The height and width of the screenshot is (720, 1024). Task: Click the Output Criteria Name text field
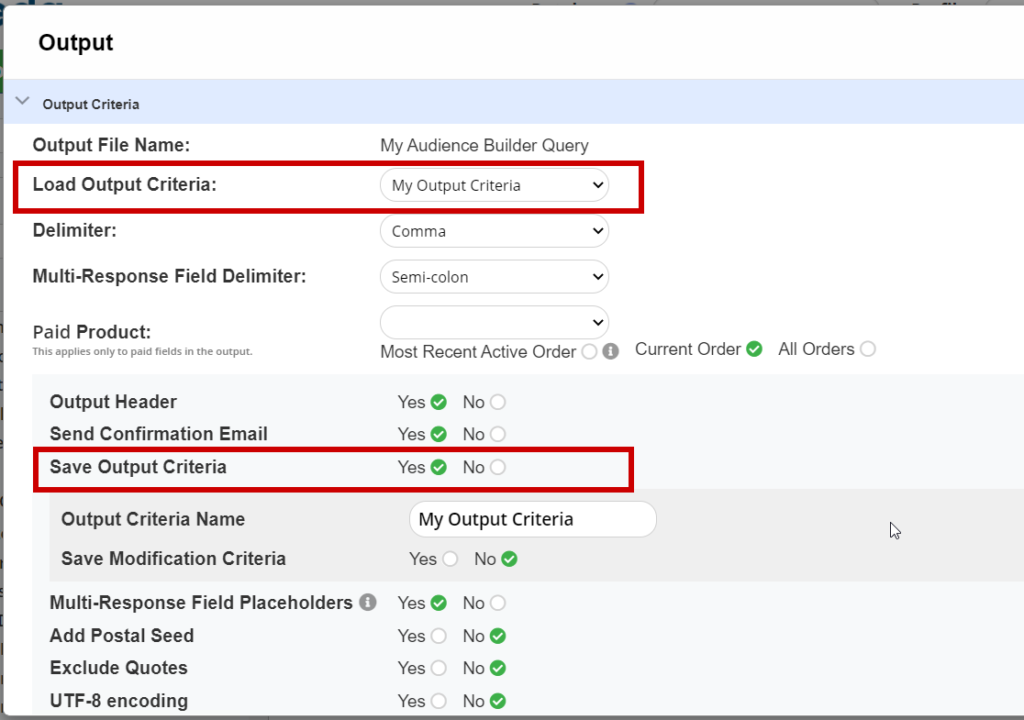pos(532,520)
